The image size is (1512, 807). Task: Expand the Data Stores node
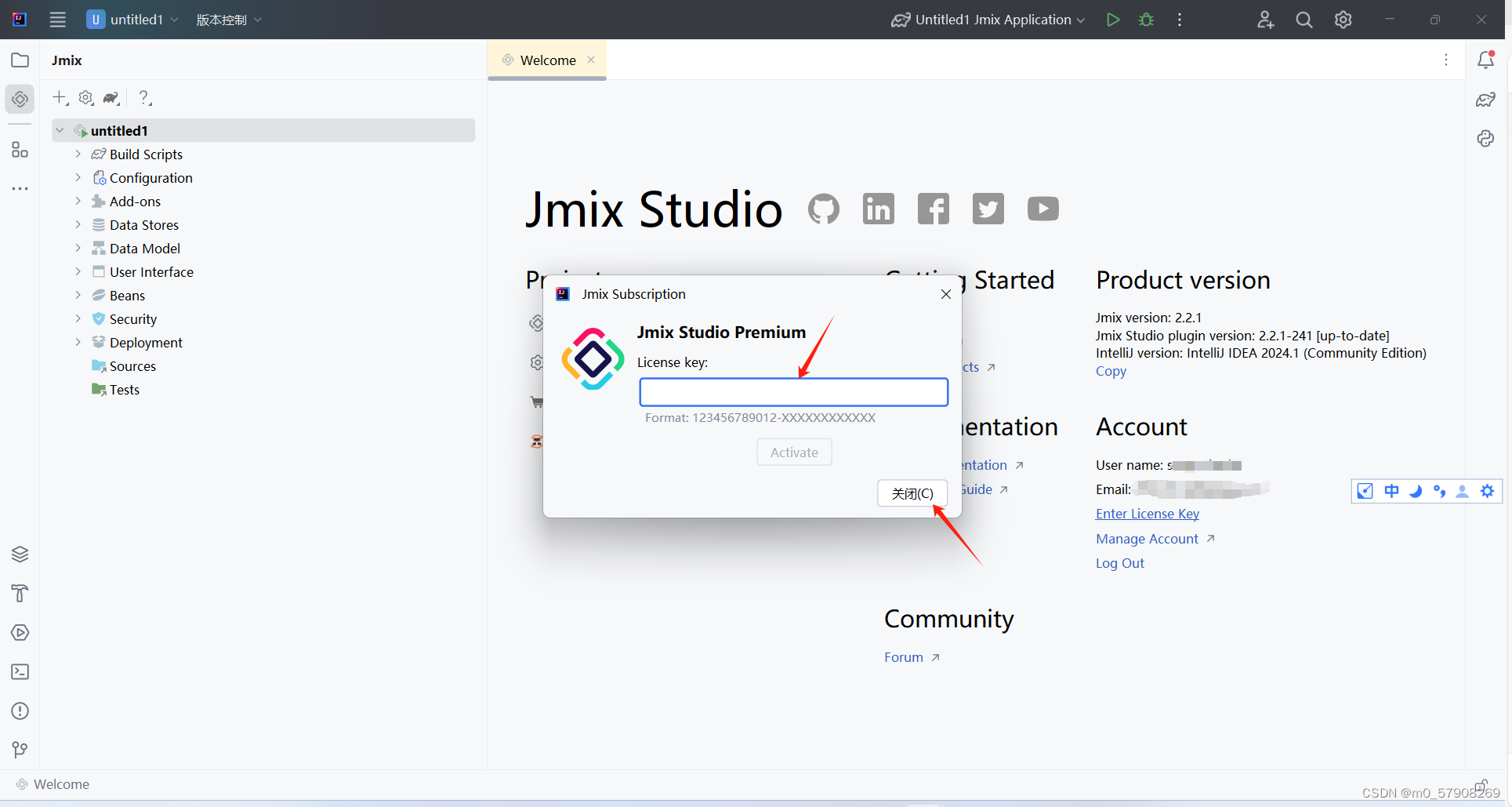coord(78,224)
